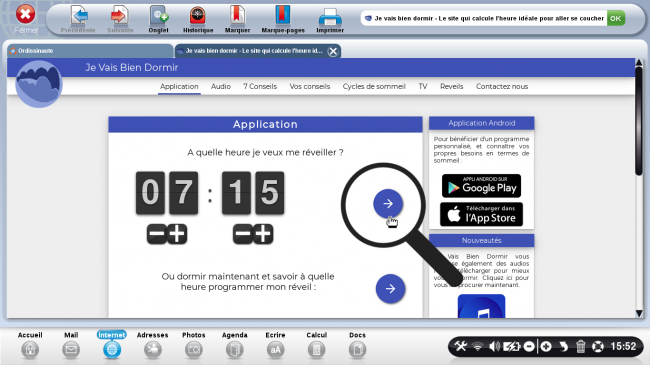Click the address bar with the page title
Viewport: 650px width, 365px height.
(483, 18)
